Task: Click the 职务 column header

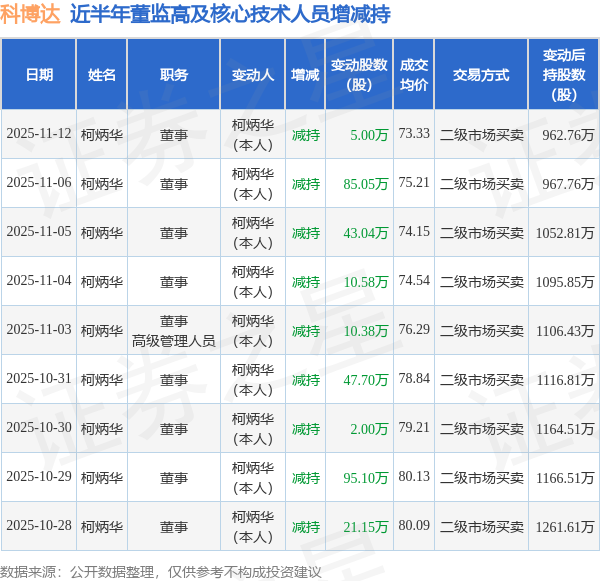Action: click(173, 75)
